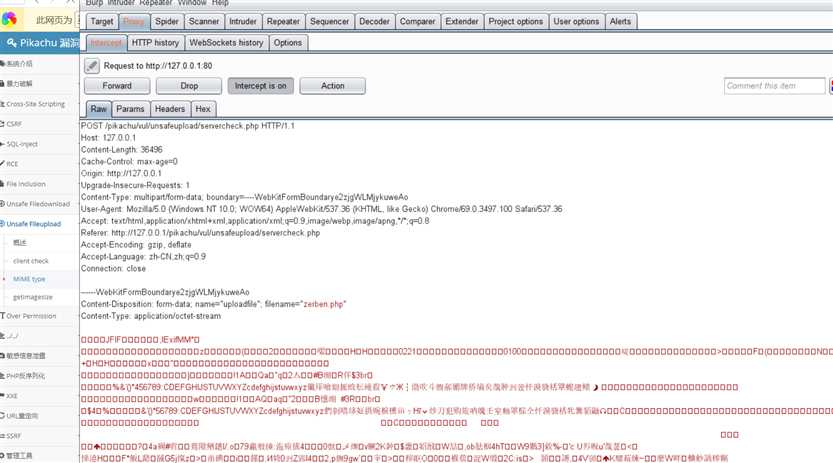Click the key icon next to Pikachu title
This screenshot has width=833, height=463.
(x=11, y=42)
